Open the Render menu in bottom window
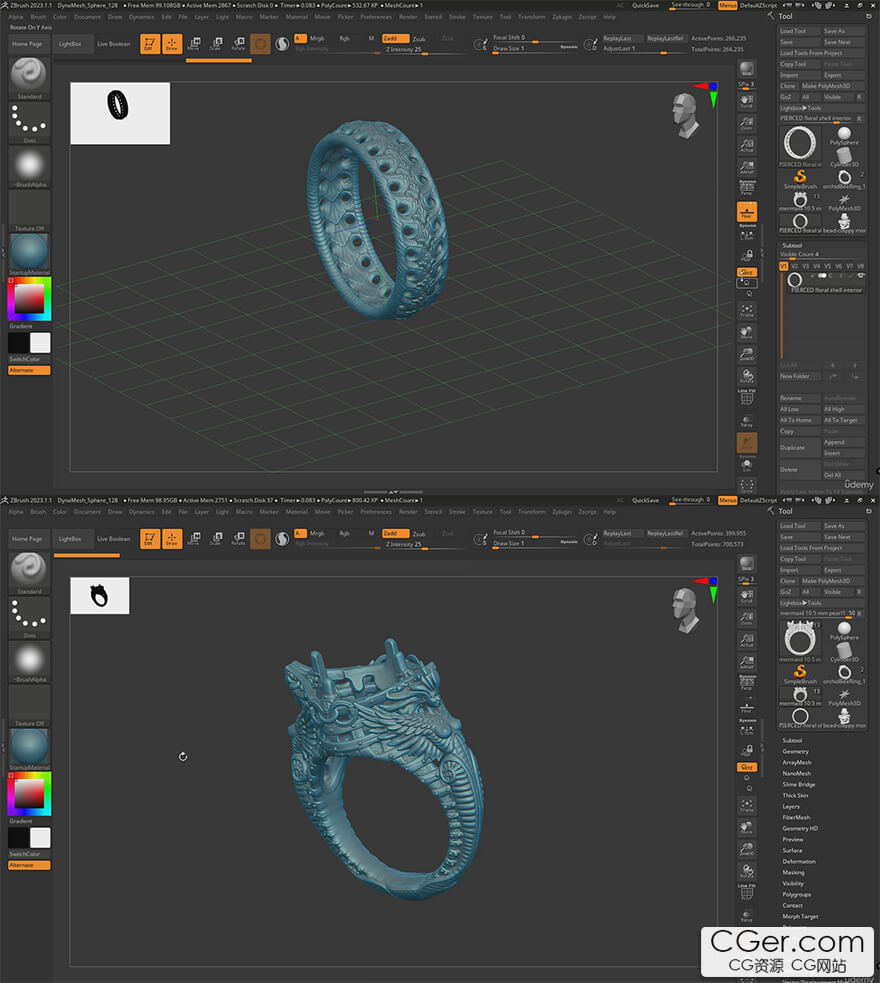 tap(408, 512)
